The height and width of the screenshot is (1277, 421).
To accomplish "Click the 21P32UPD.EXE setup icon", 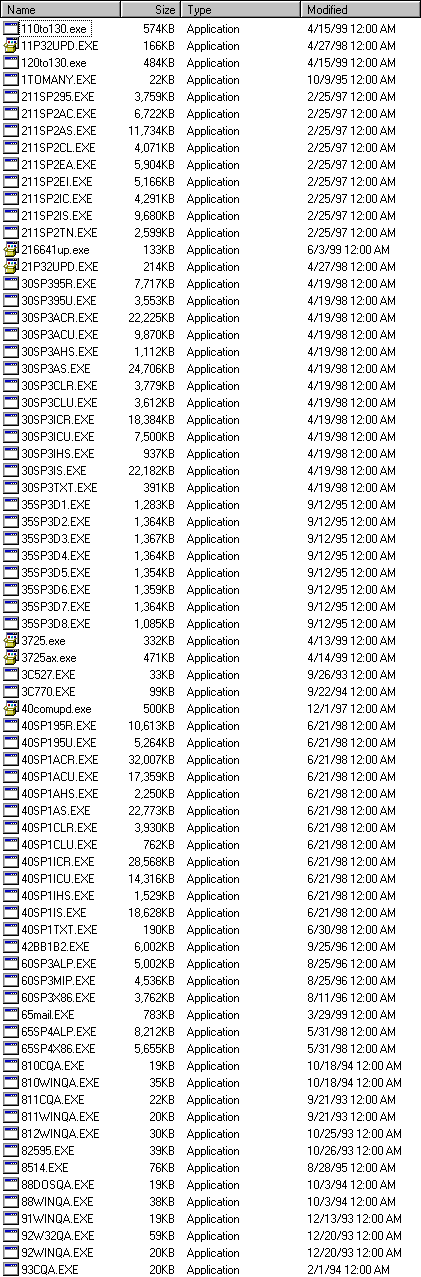I will [11, 266].
